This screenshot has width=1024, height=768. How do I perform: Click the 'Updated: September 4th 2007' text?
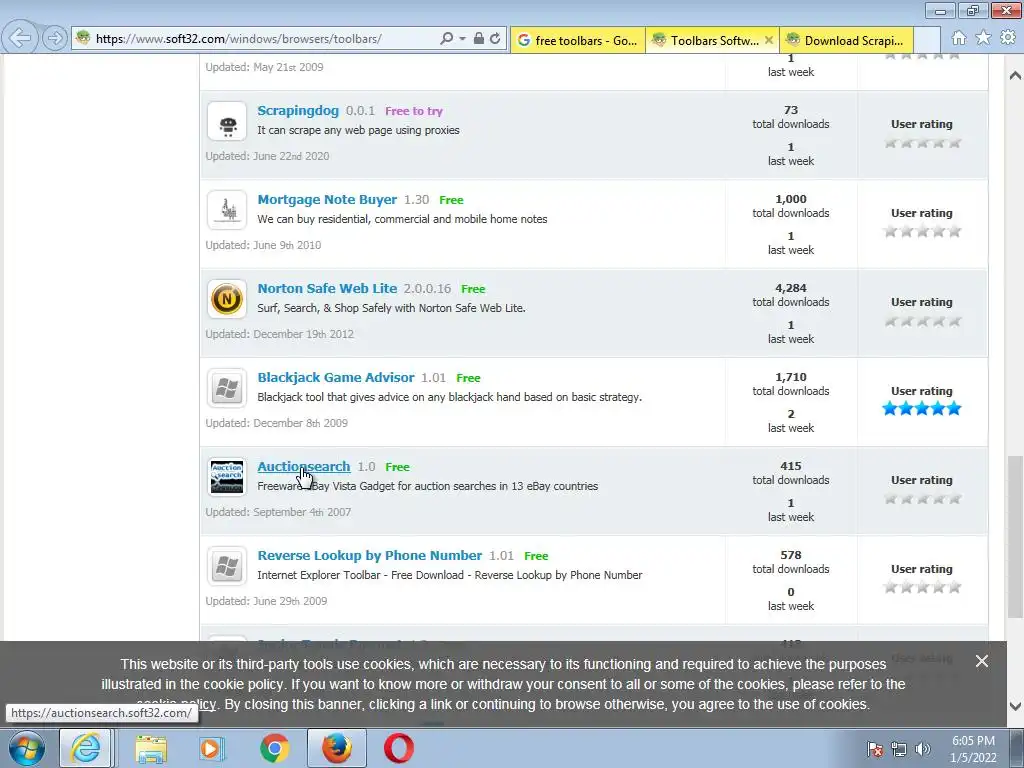pyautogui.click(x=278, y=512)
